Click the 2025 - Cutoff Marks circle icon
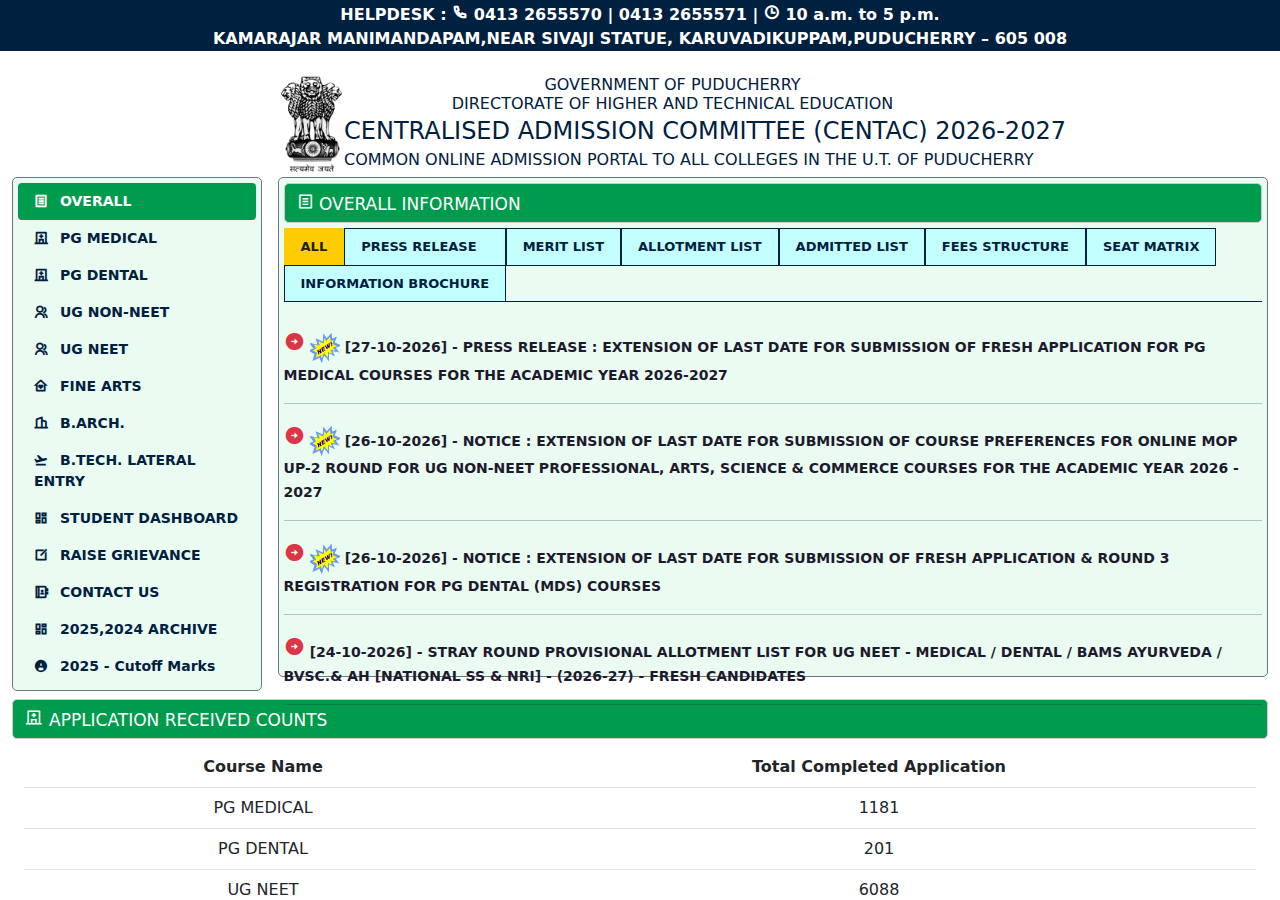Viewport: 1280px width, 900px height. coord(41,666)
